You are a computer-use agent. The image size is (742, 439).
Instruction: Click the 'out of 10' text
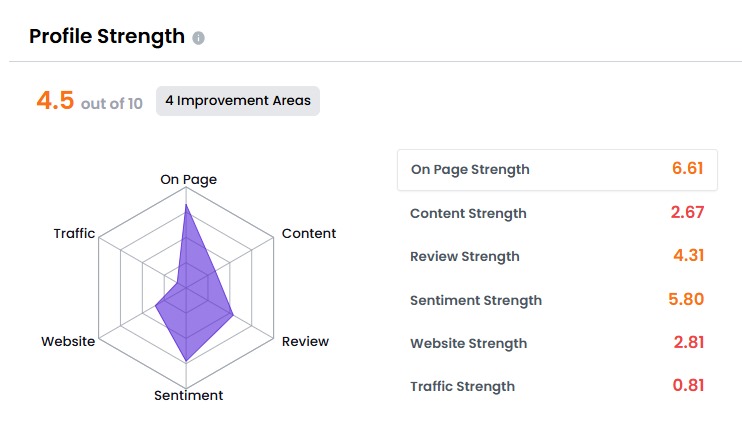click(112, 103)
